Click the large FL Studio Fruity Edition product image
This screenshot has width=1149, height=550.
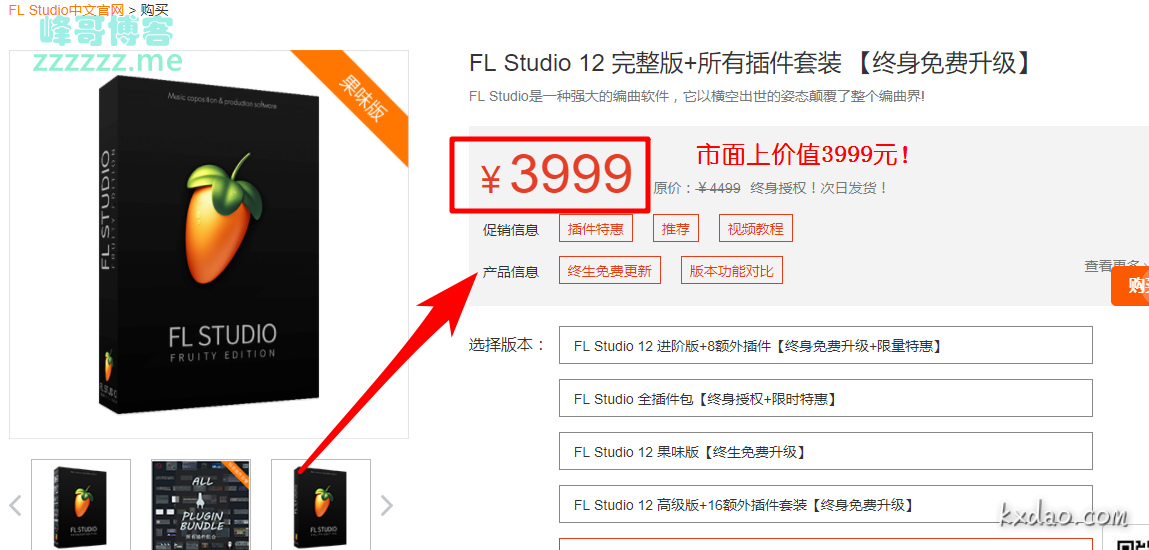[209, 245]
